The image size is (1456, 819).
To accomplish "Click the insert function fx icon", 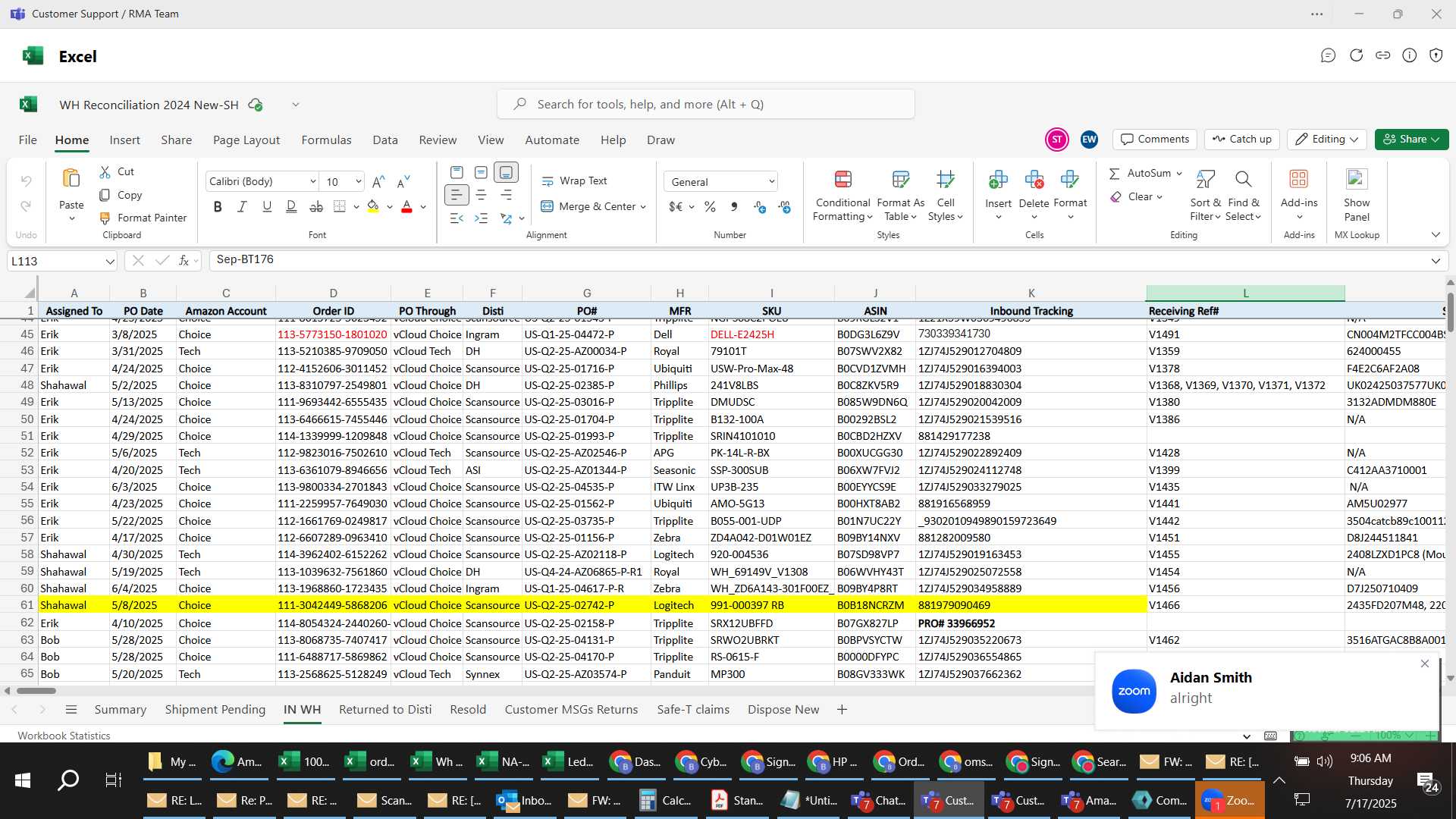I will [x=184, y=261].
